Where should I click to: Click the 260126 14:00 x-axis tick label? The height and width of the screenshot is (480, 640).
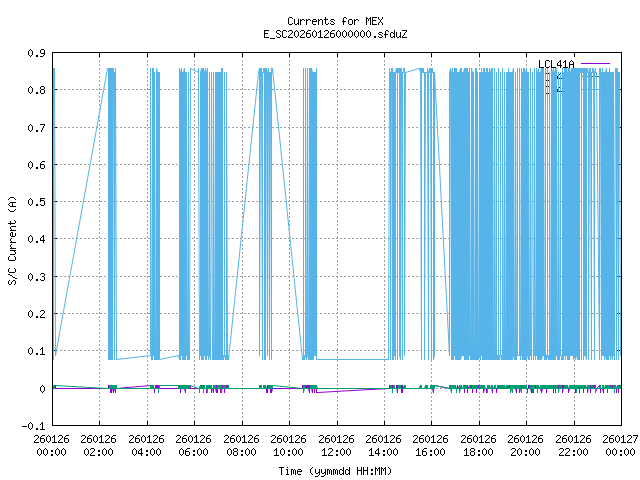(x=383, y=445)
